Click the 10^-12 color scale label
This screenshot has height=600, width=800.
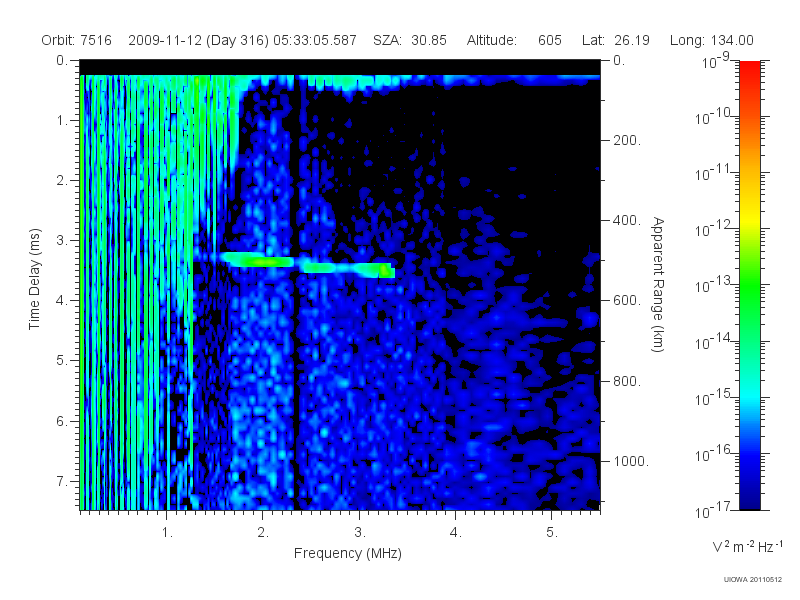[713, 229]
